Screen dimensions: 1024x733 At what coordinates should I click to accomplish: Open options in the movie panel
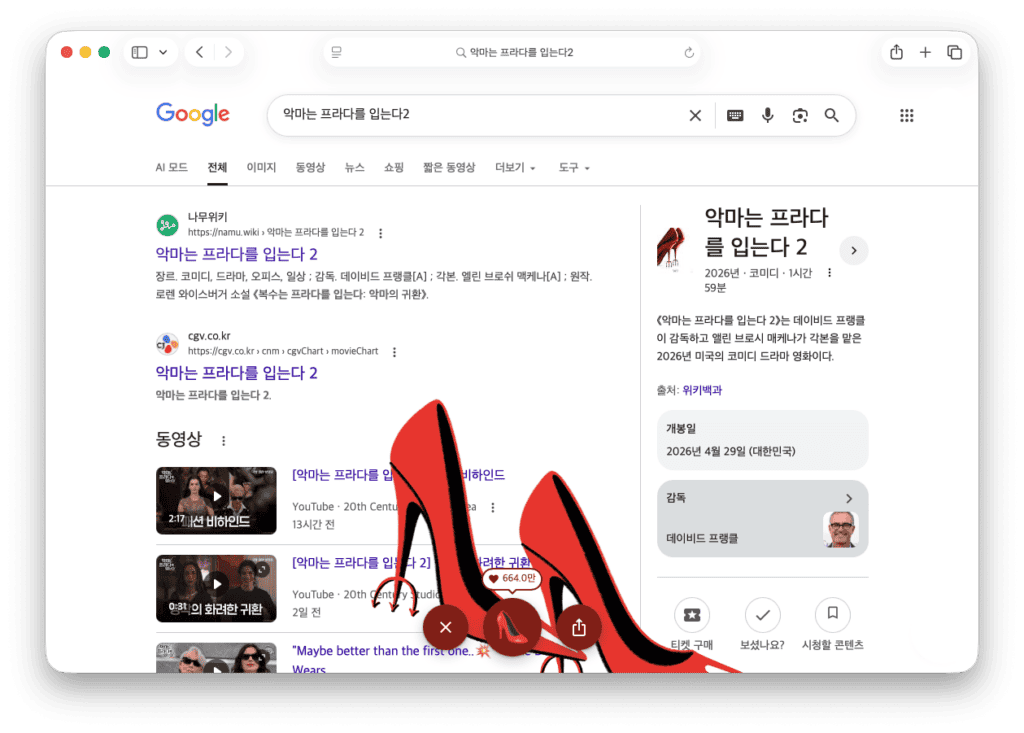point(829,273)
